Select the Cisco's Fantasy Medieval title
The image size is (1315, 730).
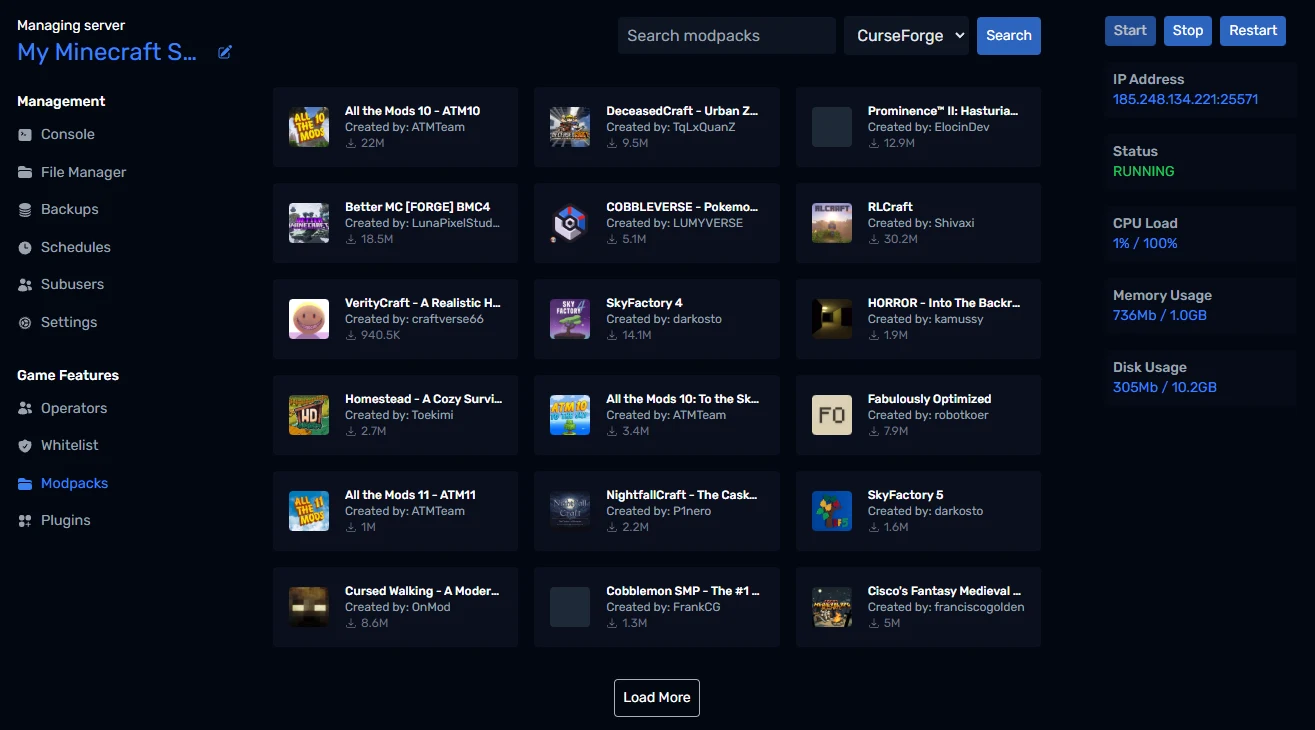(x=945, y=591)
